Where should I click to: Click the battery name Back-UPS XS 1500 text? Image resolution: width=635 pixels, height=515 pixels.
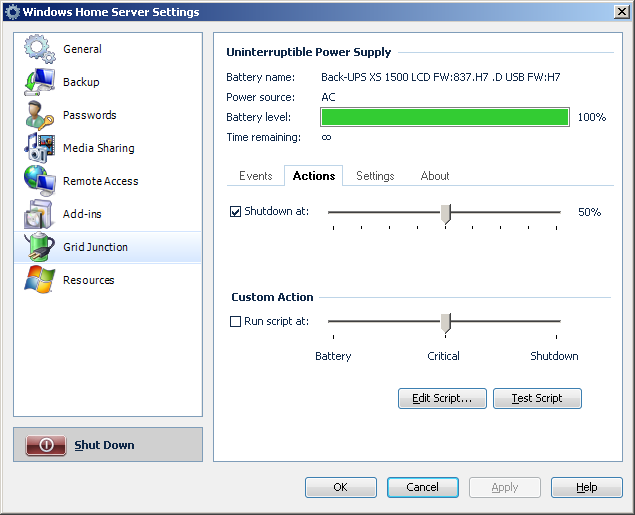tap(441, 77)
